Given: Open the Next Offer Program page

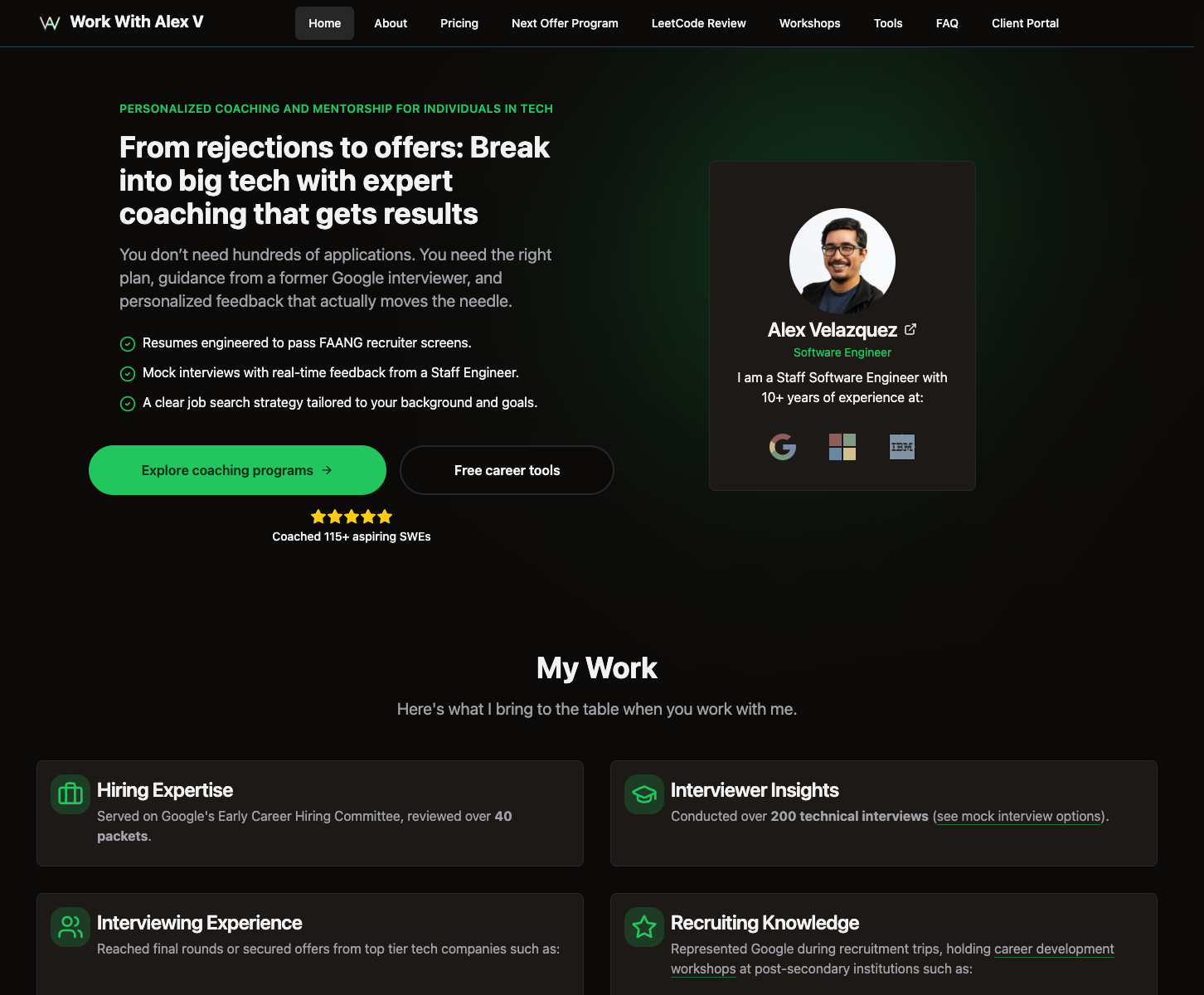Looking at the screenshot, I should click(565, 23).
